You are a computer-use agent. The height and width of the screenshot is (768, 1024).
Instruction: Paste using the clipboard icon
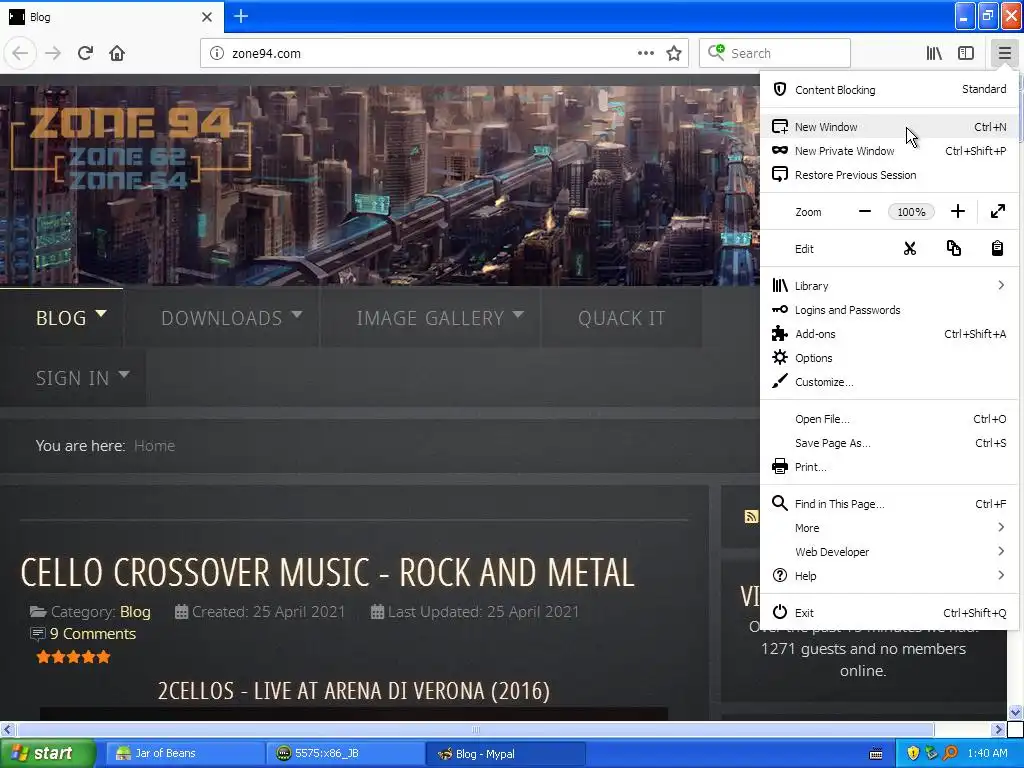(997, 248)
